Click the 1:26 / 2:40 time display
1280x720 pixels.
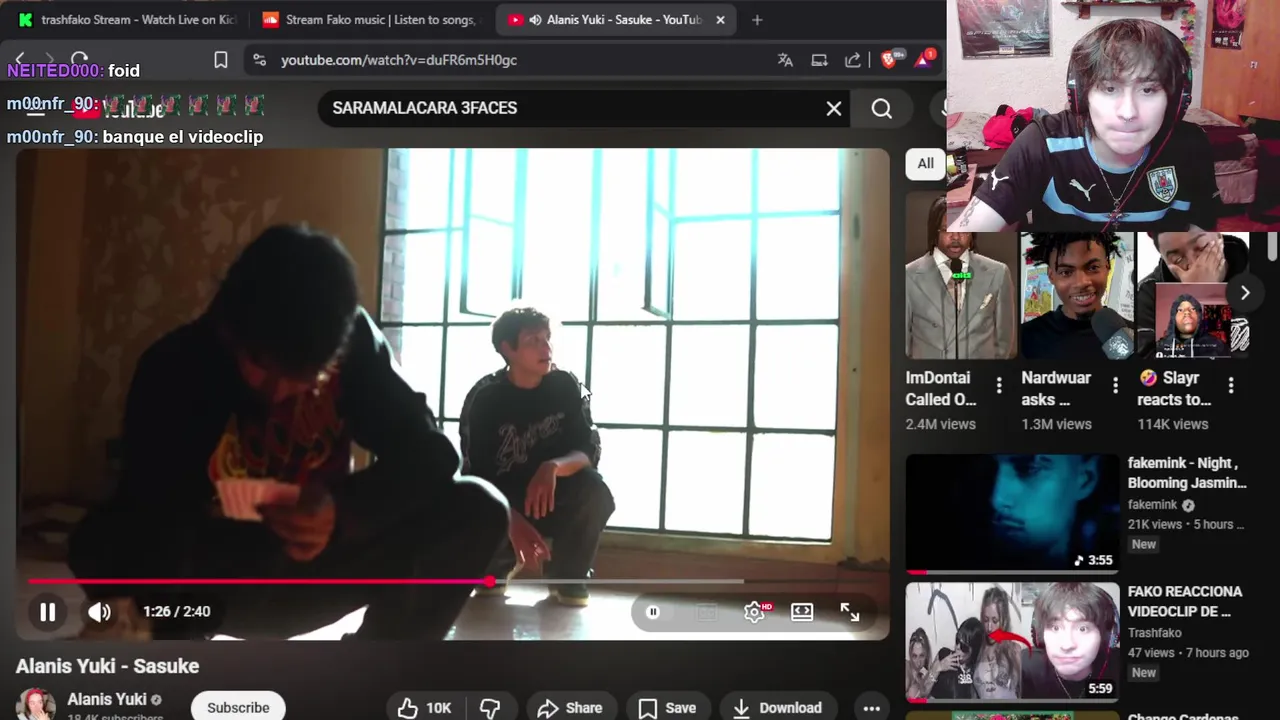pos(176,611)
